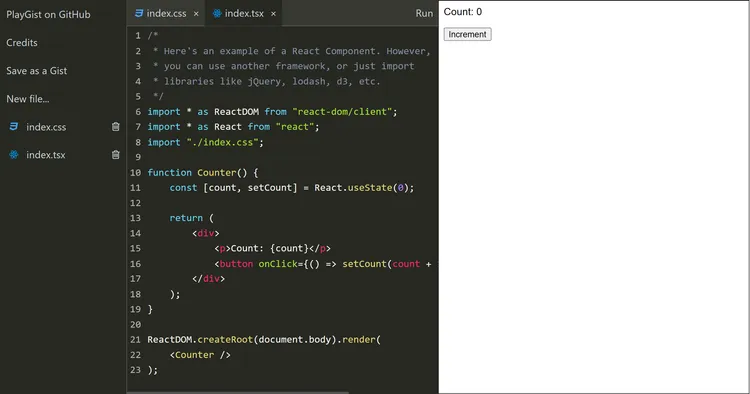Delete index.css using its trash icon

(x=115, y=127)
